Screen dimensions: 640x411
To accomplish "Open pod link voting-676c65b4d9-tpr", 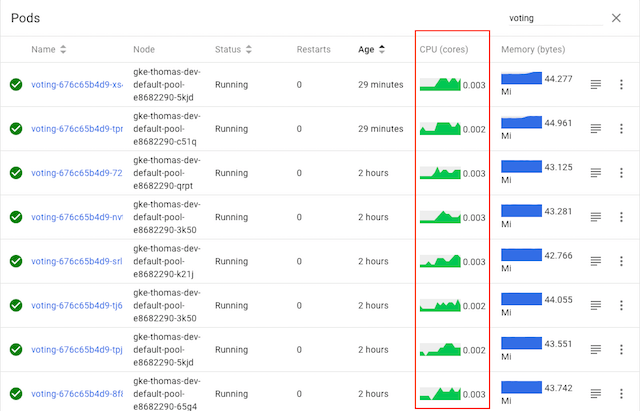I will point(77,129).
